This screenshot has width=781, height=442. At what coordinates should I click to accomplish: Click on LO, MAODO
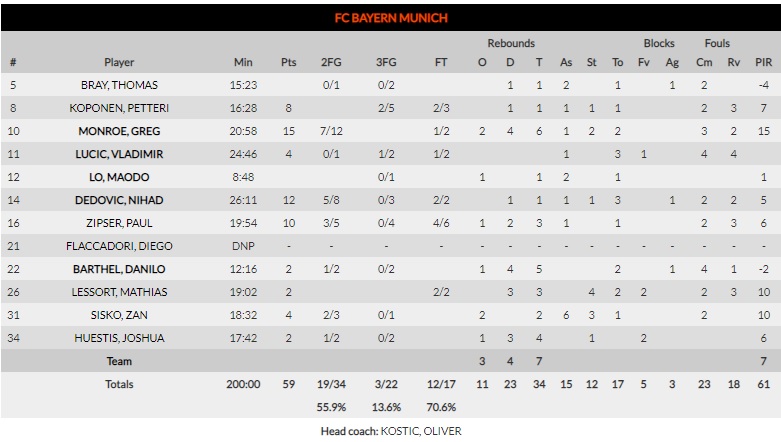(x=119, y=177)
